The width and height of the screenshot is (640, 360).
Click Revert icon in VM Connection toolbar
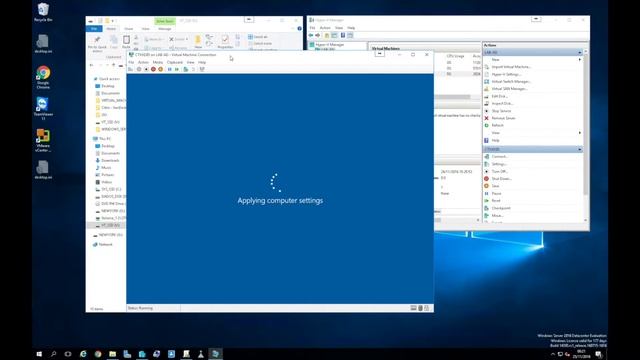(193, 69)
